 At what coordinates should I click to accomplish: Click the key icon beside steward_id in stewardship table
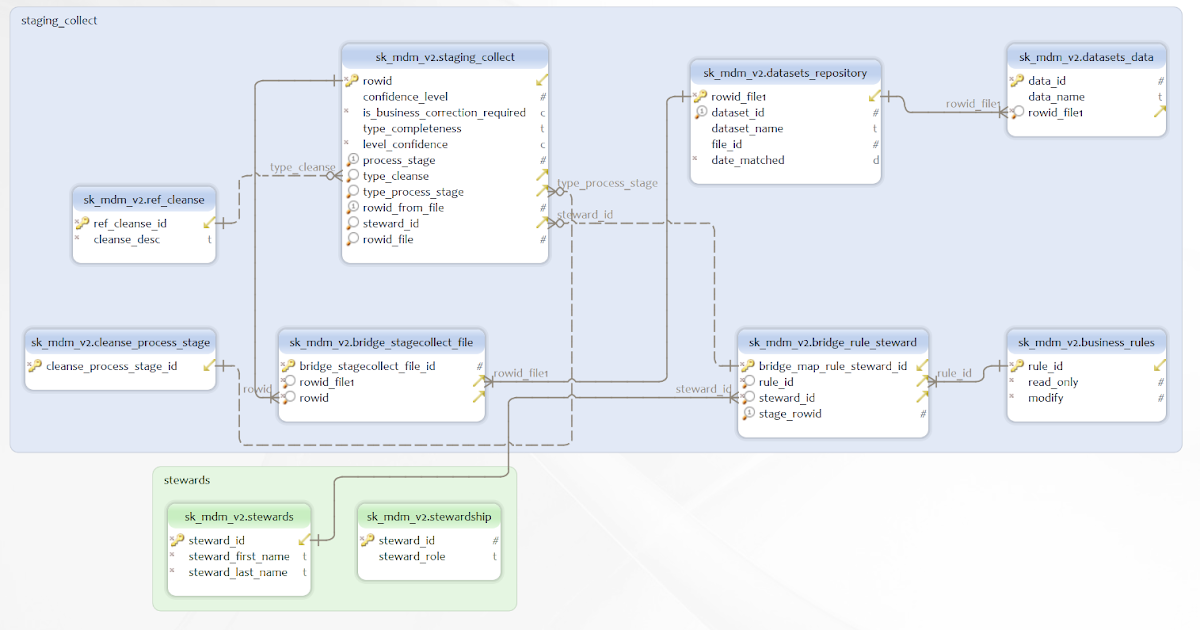pyautogui.click(x=369, y=540)
